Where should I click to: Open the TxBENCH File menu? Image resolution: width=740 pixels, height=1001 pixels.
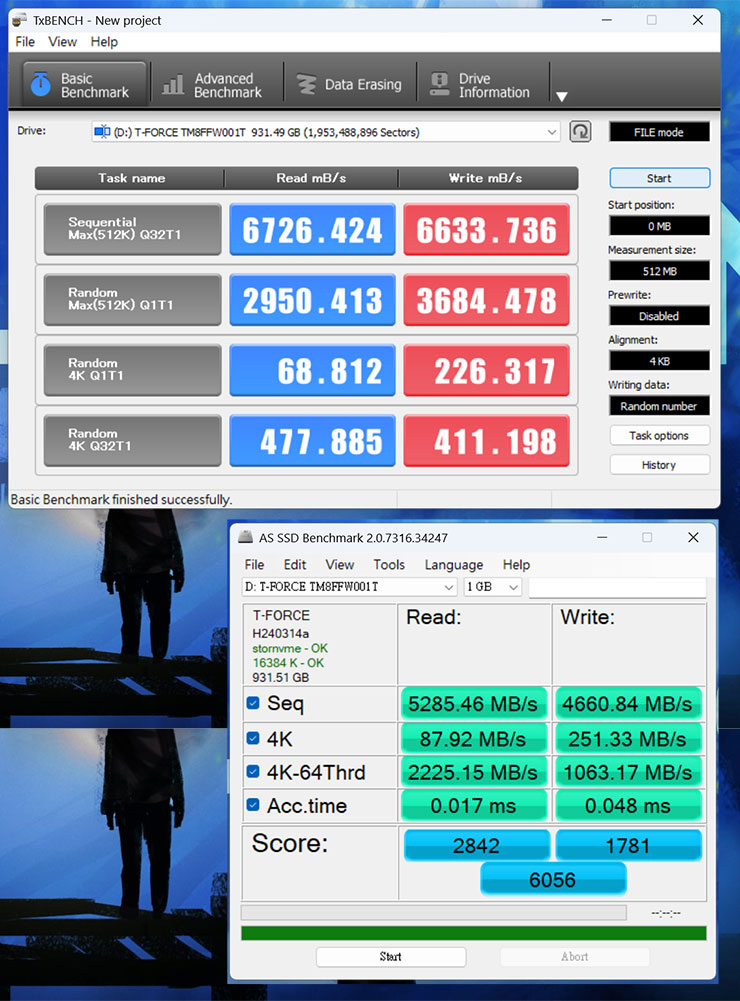[x=25, y=42]
